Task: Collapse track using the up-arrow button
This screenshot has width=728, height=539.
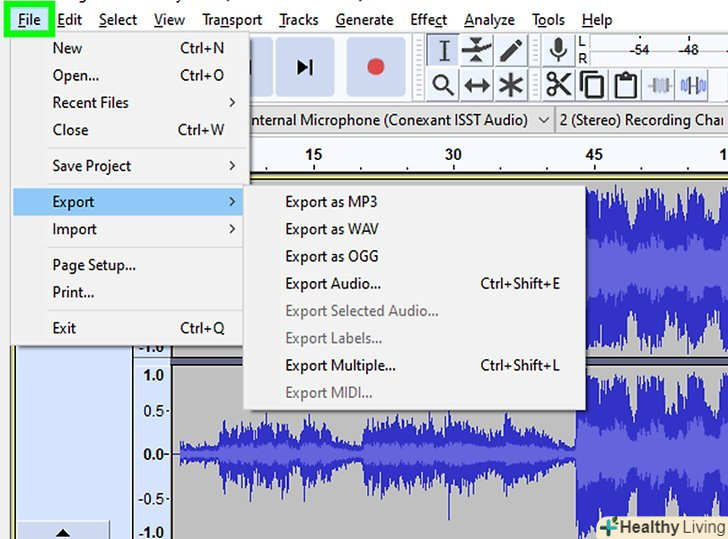Action: (x=61, y=532)
